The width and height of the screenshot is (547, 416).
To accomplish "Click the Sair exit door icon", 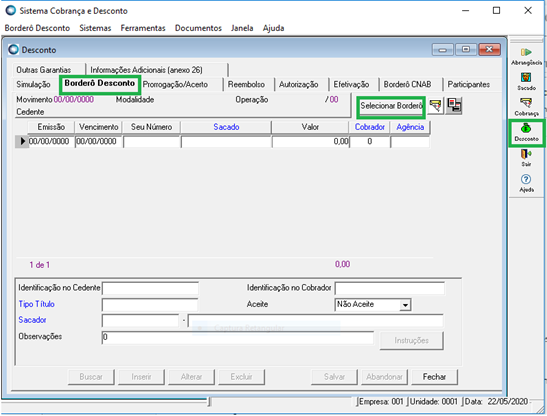I will pyautogui.click(x=526, y=158).
